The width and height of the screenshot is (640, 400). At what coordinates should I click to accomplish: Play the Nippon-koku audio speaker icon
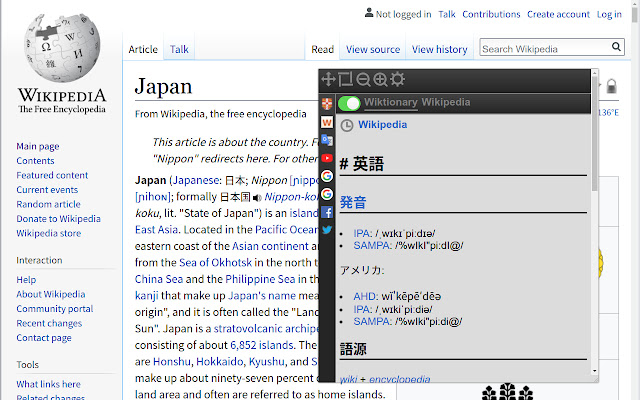257,198
